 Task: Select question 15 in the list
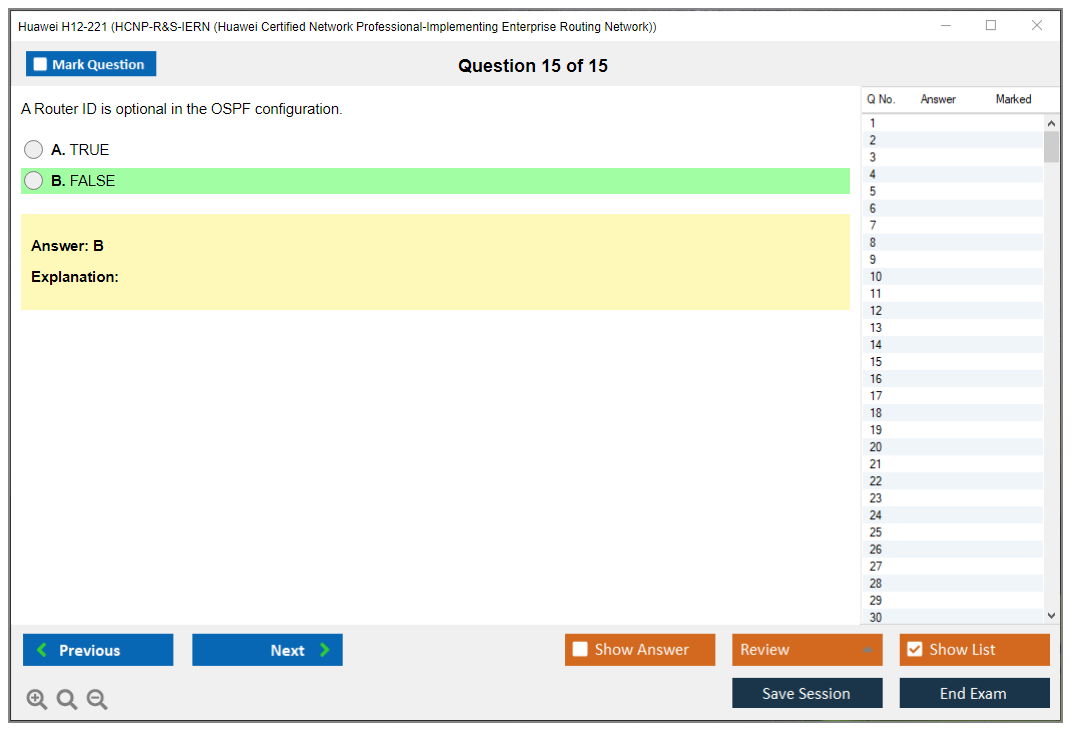[x=876, y=362]
